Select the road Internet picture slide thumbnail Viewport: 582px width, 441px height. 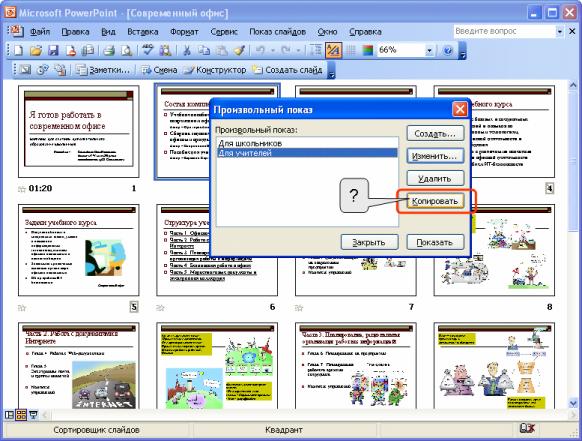tap(78, 366)
